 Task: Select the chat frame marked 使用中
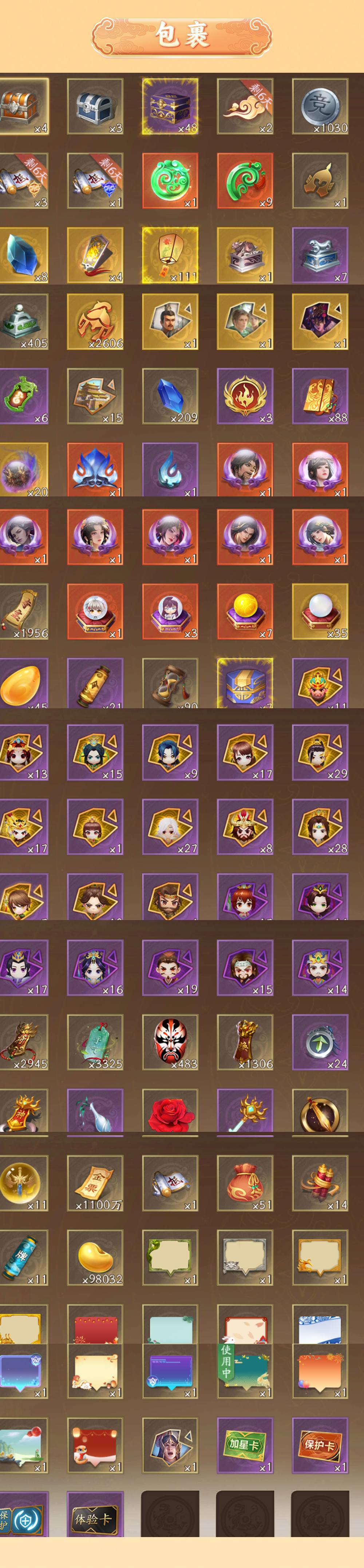point(245,1370)
